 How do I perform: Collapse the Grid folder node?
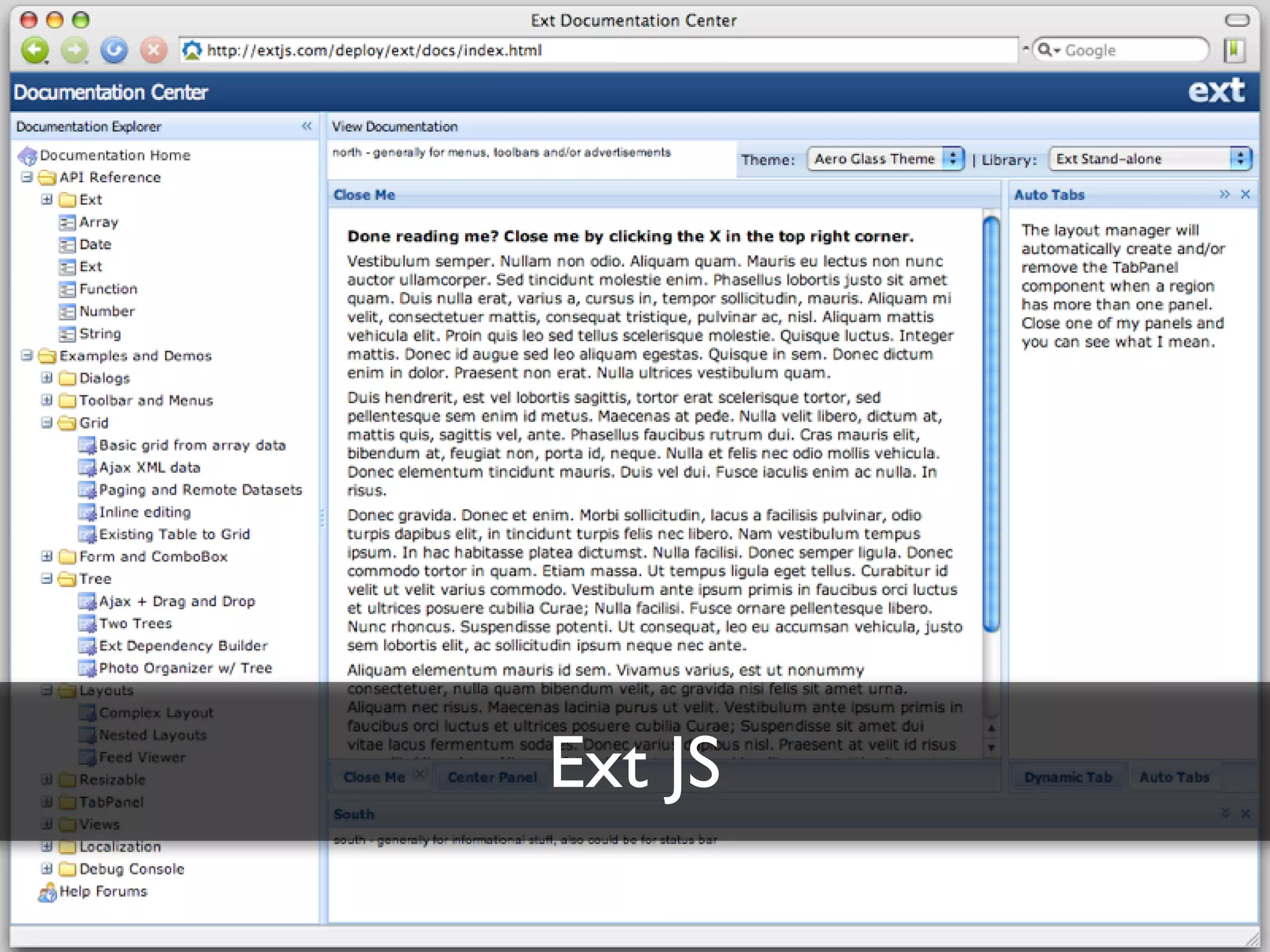click(x=47, y=423)
